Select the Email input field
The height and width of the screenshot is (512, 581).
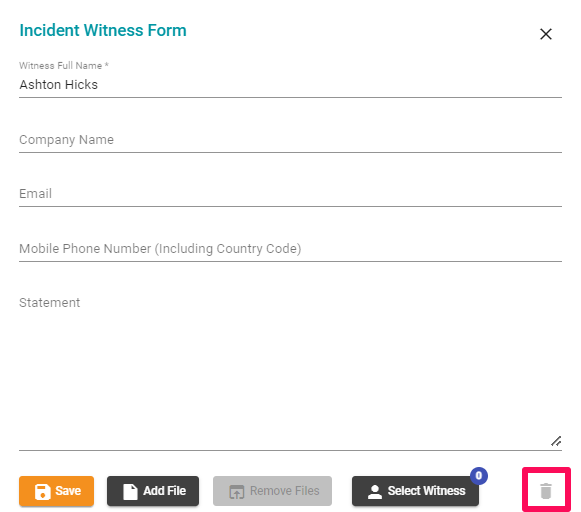click(290, 194)
